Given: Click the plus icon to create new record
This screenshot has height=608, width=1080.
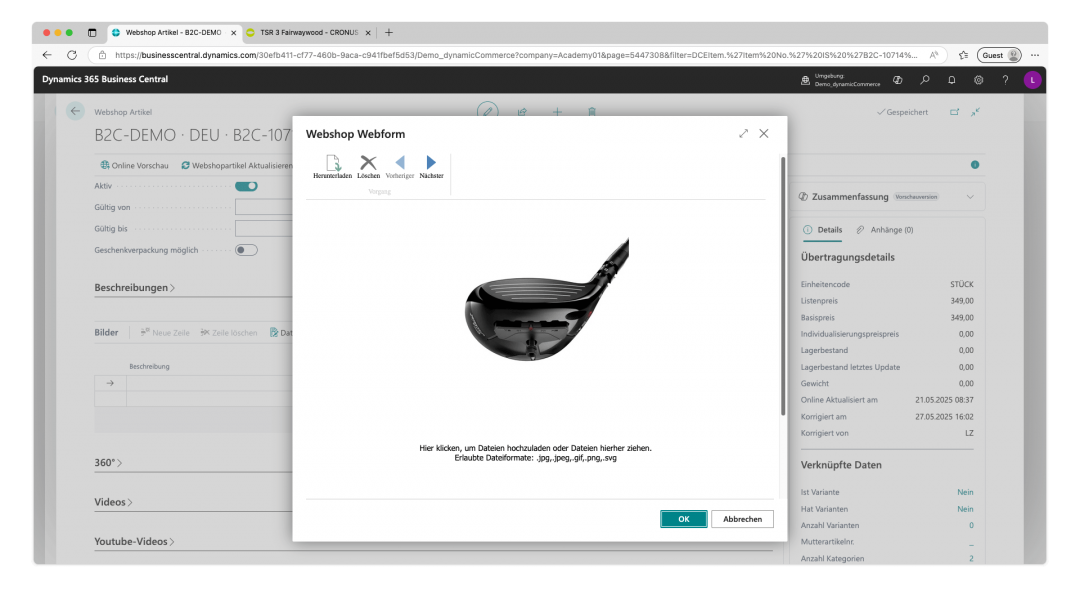Looking at the screenshot, I should [557, 112].
